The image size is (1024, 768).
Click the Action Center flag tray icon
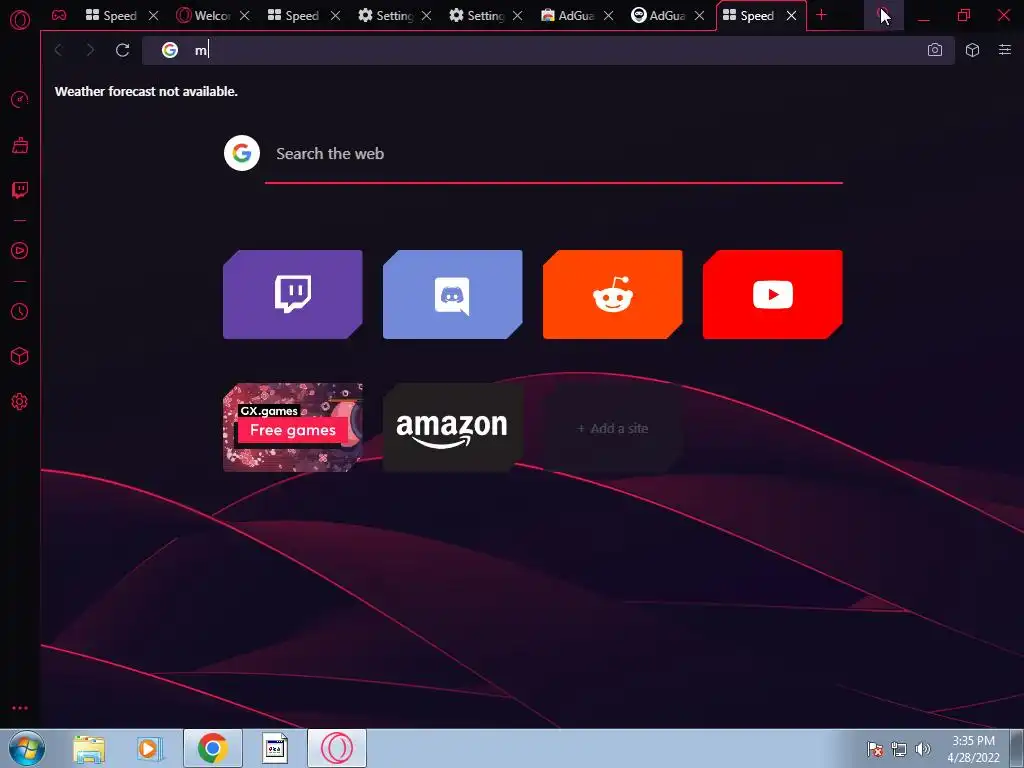coord(875,749)
